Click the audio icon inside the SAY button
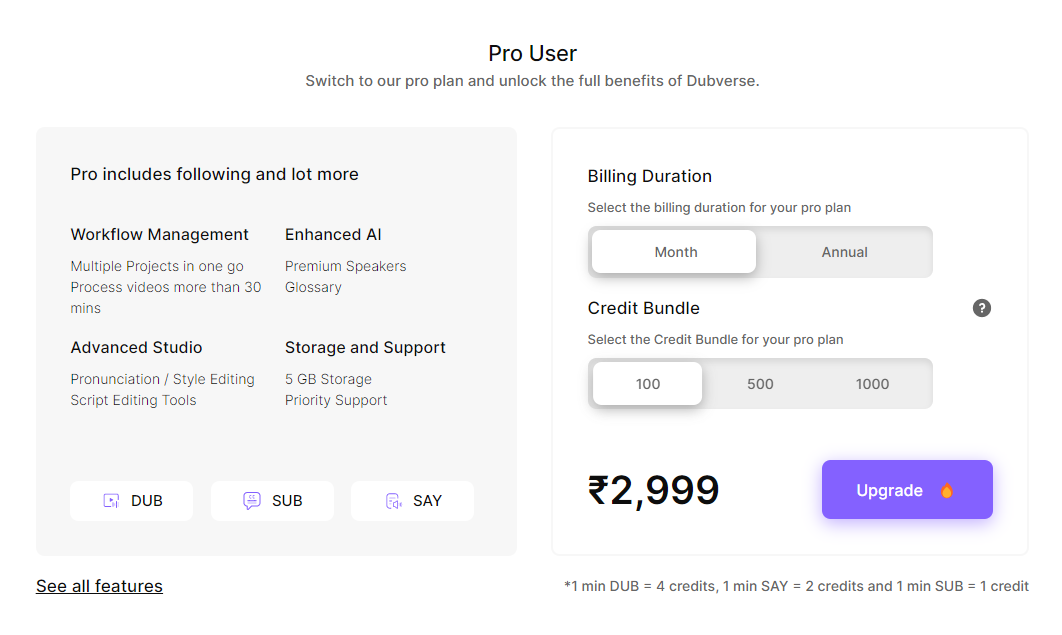This screenshot has height=635, width=1062. [393, 501]
